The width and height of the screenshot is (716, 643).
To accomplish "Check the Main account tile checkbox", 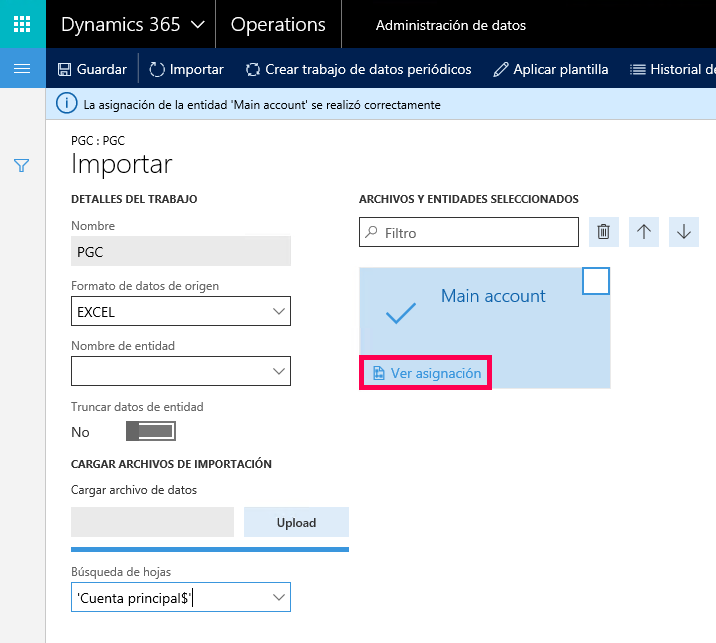I will [595, 281].
